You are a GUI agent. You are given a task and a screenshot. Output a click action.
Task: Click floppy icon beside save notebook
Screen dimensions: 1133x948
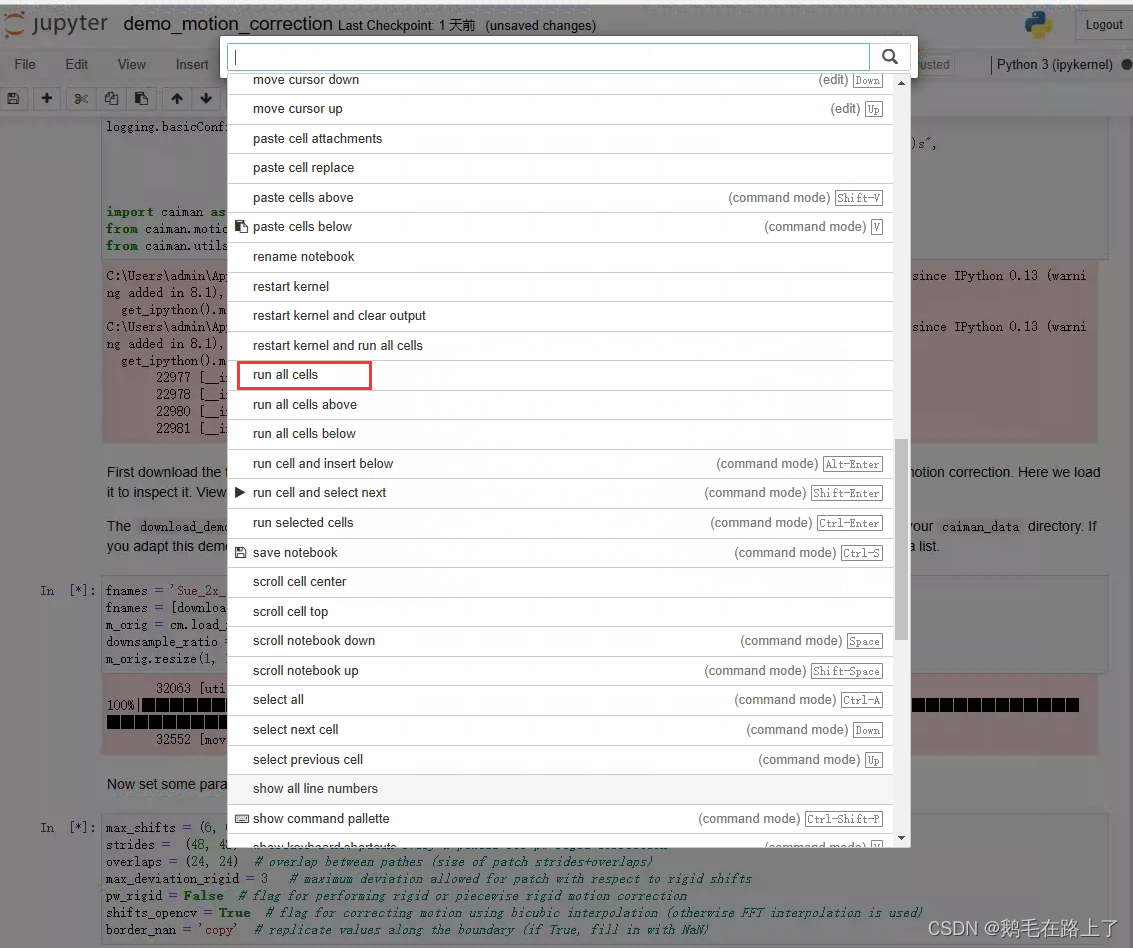(x=241, y=553)
